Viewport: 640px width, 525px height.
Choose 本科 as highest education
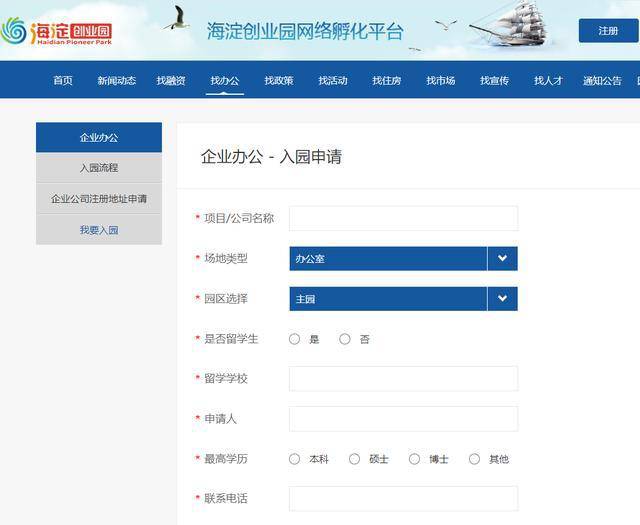click(x=295, y=459)
